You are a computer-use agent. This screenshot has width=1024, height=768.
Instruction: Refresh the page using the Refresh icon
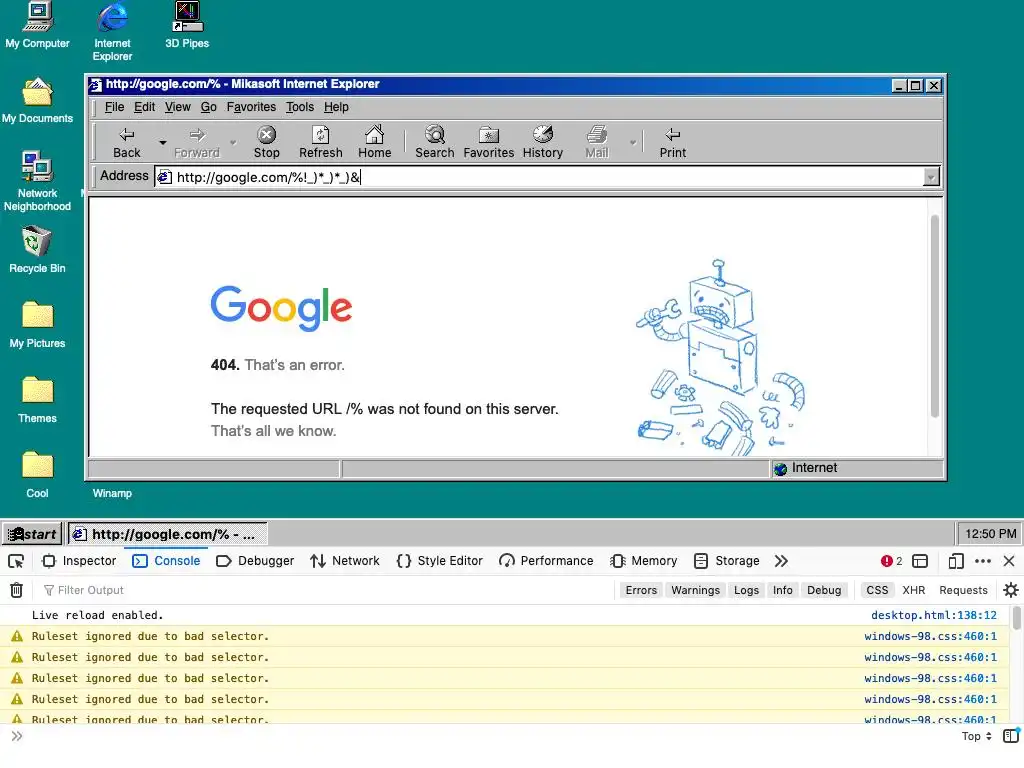(x=321, y=142)
